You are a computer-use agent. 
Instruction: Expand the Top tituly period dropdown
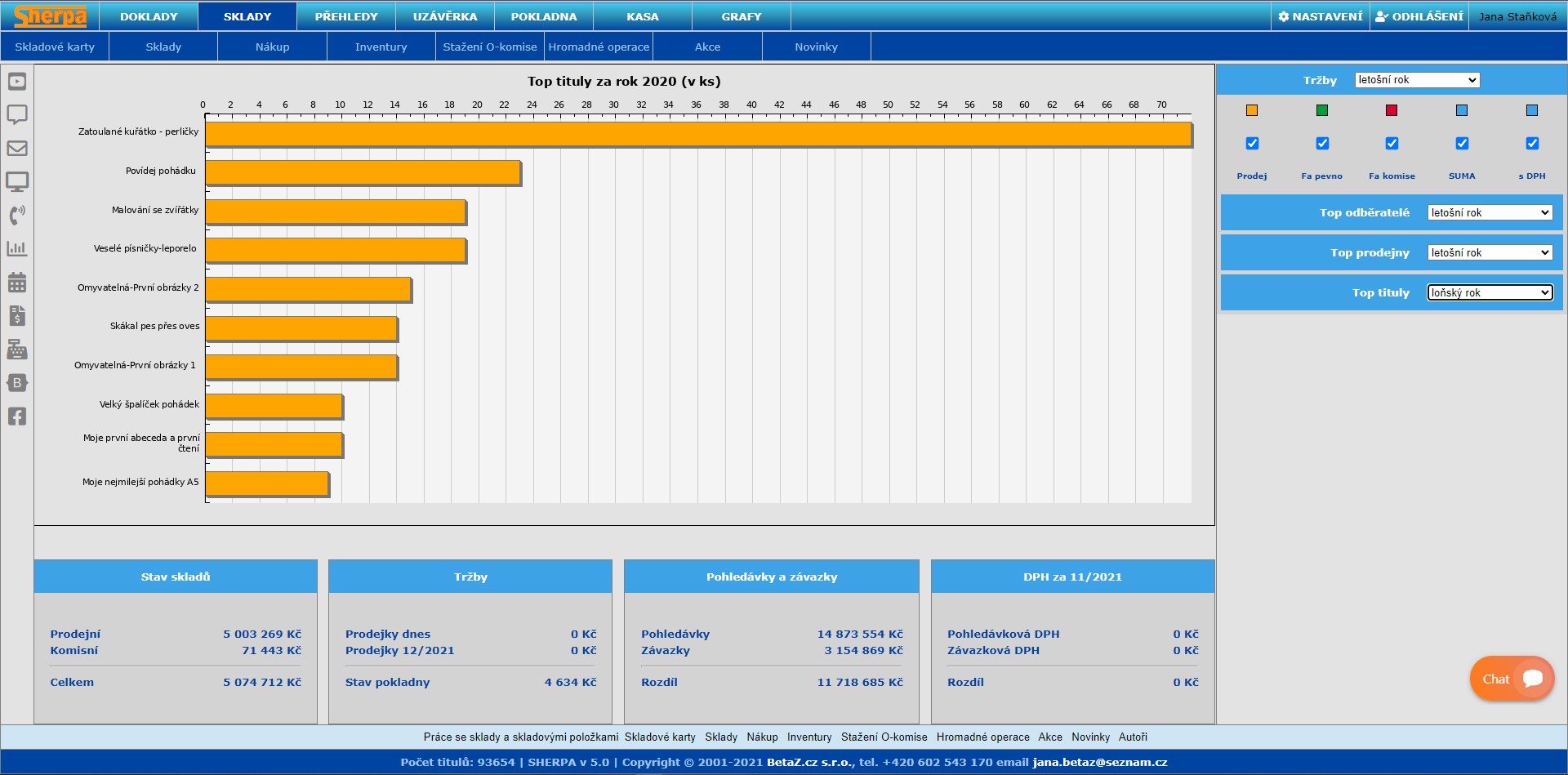point(1490,293)
